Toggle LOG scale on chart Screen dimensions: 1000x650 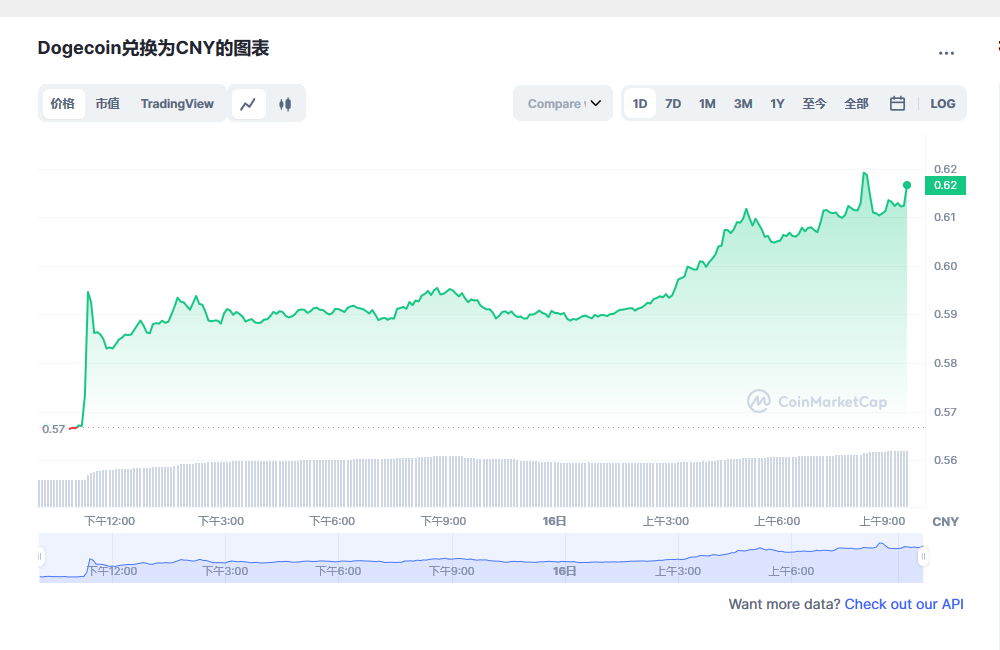click(x=942, y=104)
